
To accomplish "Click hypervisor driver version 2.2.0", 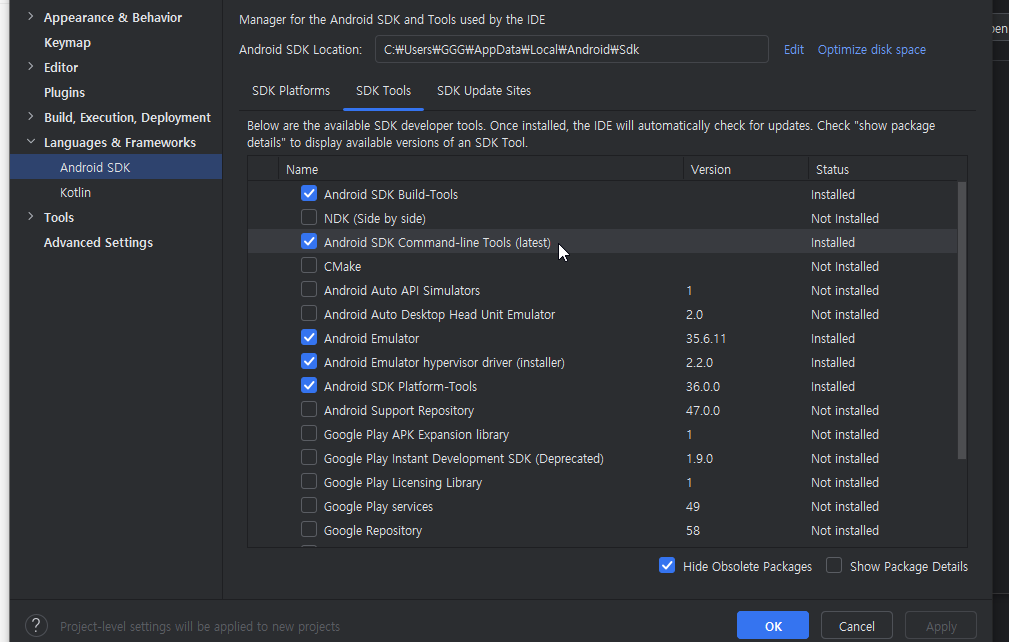I will (699, 363).
